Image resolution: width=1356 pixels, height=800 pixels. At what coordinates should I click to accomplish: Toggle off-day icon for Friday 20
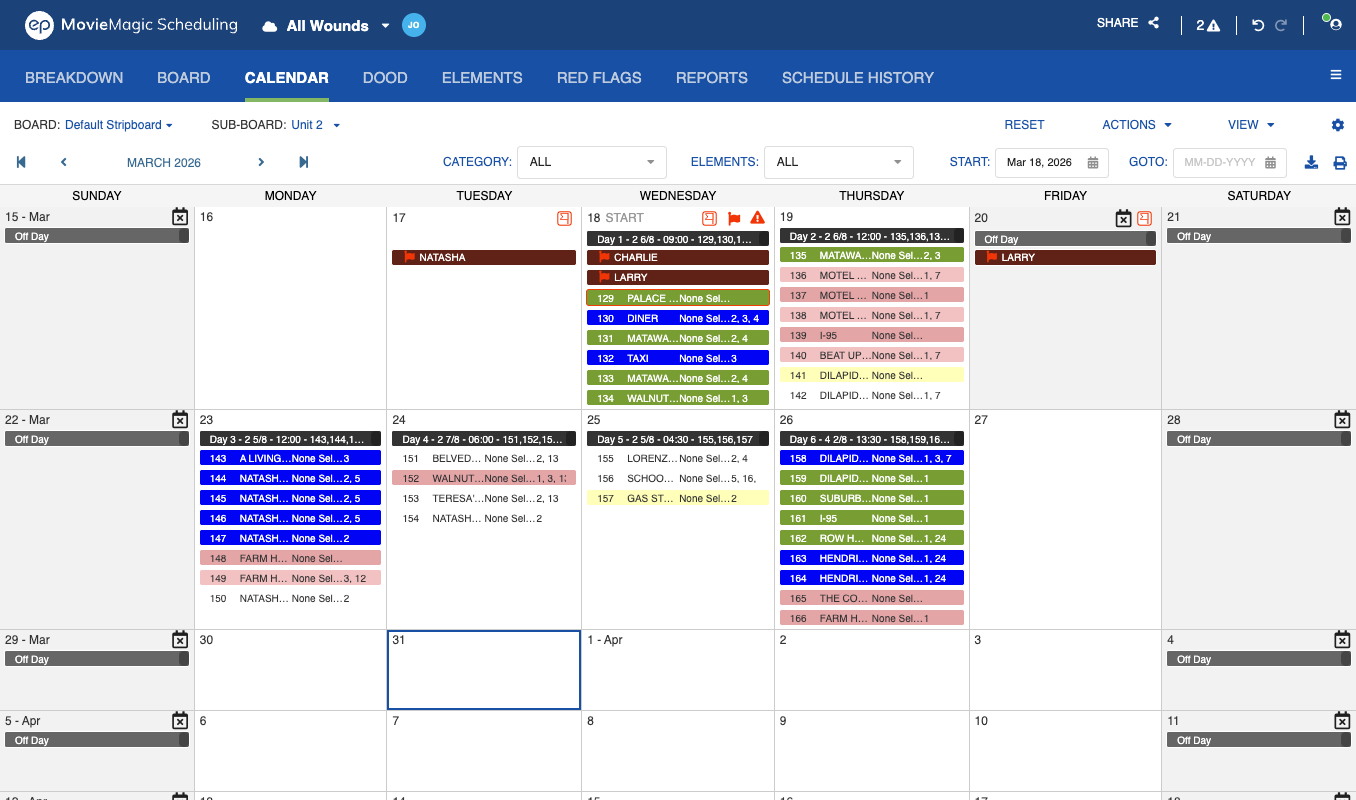(x=1123, y=218)
